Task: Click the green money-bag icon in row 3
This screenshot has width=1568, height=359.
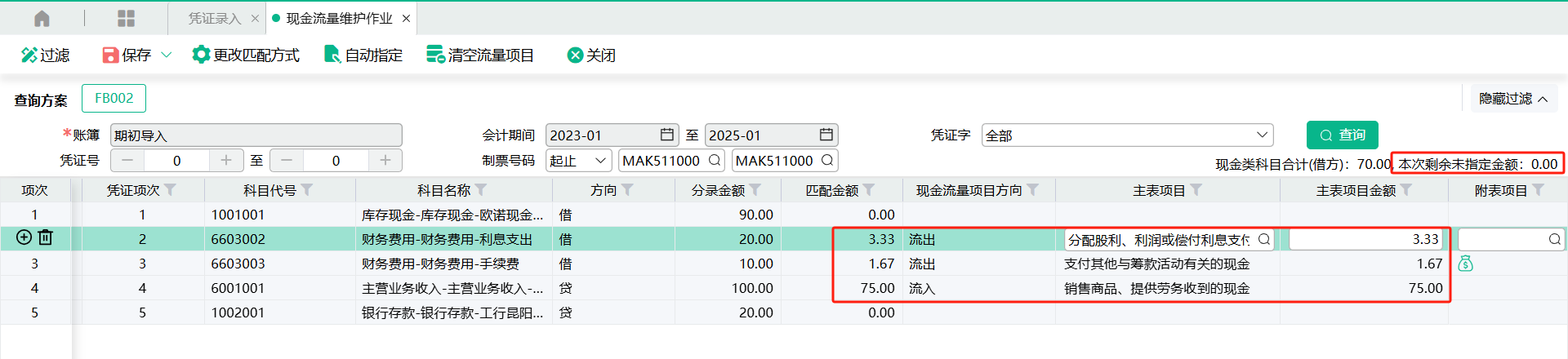Action: click(x=1466, y=264)
